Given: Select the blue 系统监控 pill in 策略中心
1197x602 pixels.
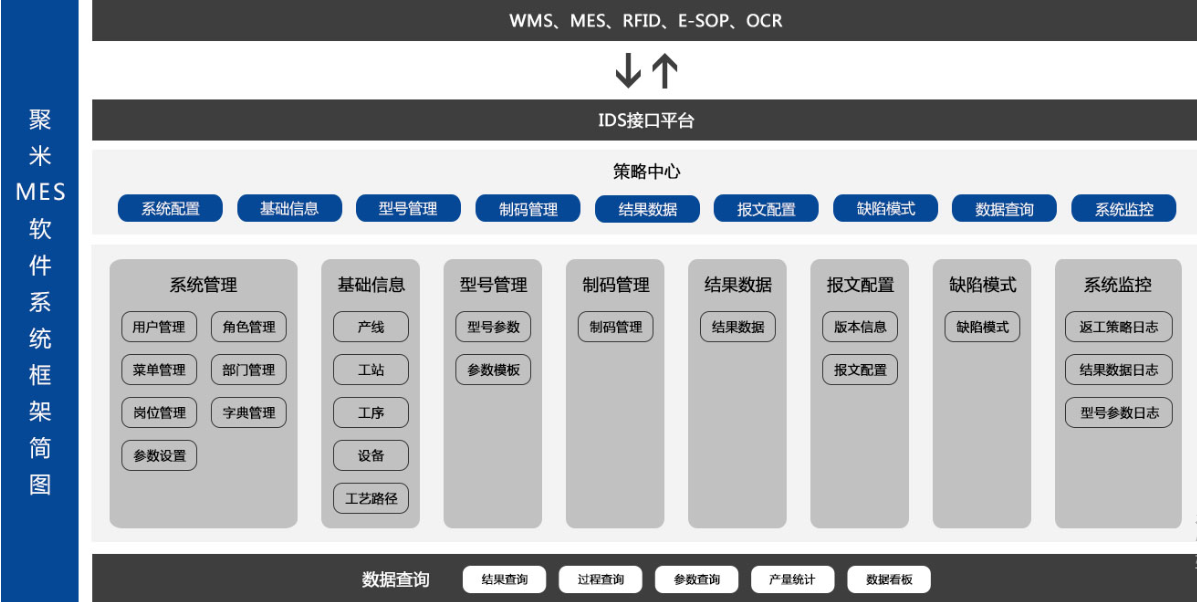Looking at the screenshot, I should point(1124,208).
